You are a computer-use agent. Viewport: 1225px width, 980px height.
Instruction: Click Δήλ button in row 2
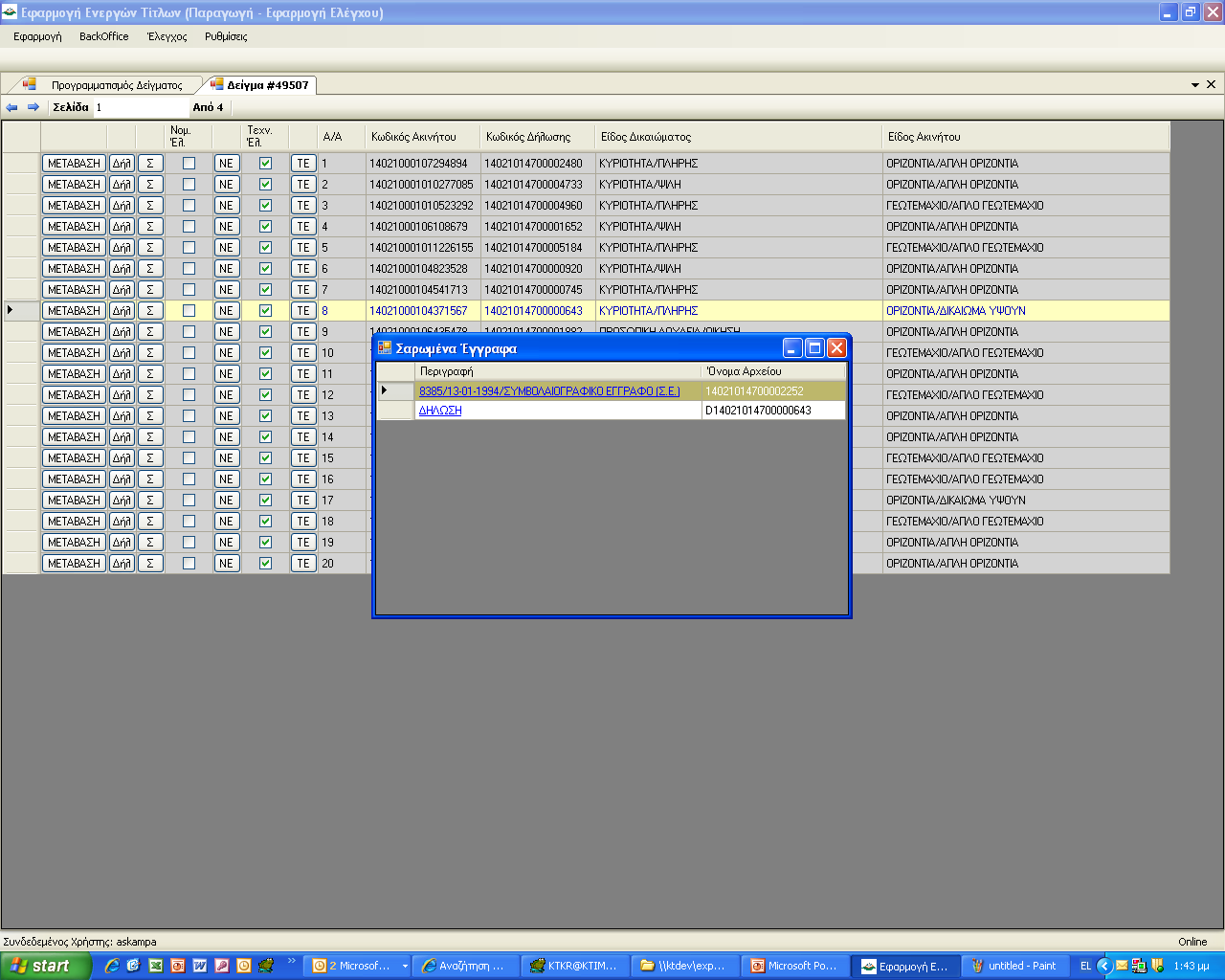pos(122,185)
